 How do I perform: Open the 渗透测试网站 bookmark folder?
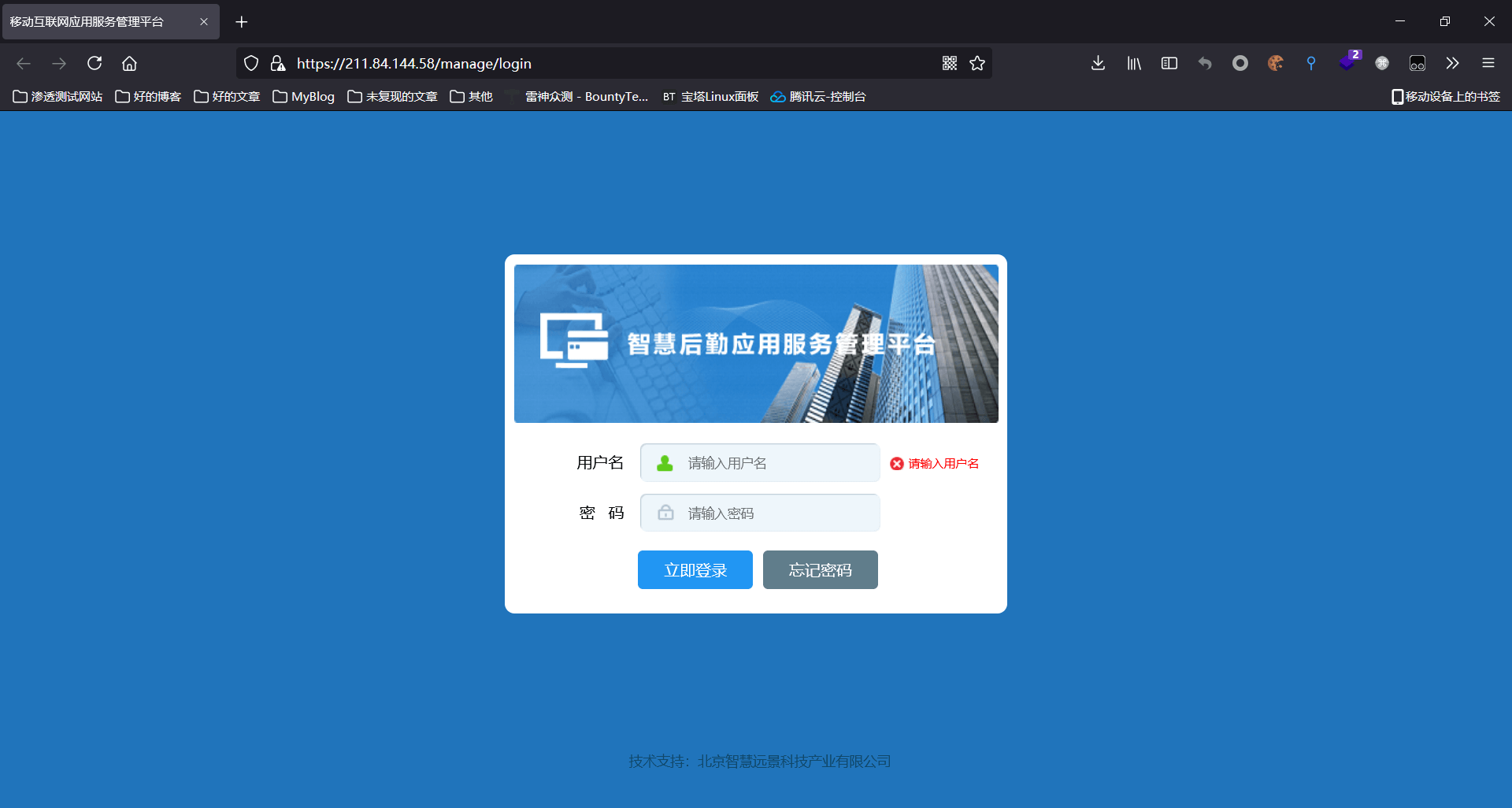pyautogui.click(x=57, y=96)
